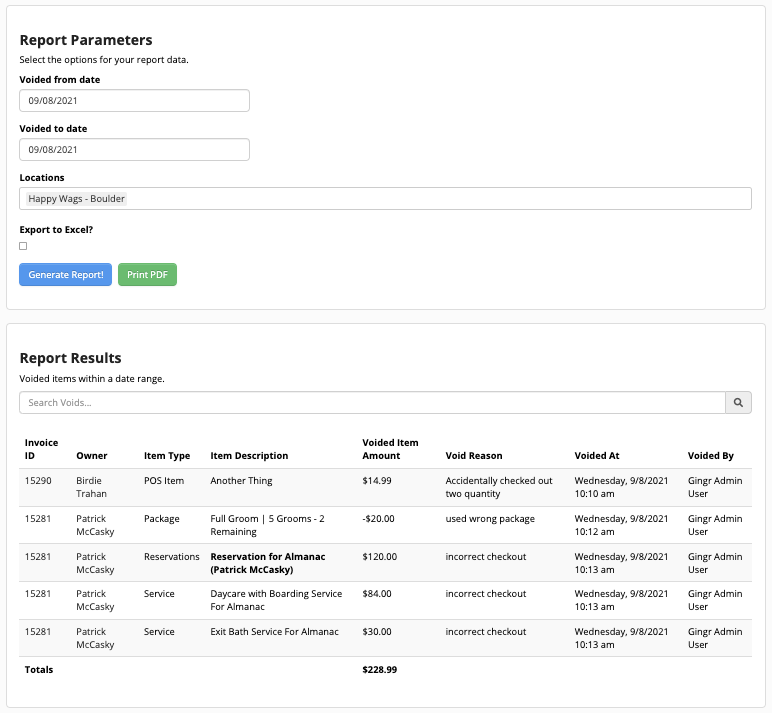Click the Generate Report! button
772x713 pixels.
(x=65, y=275)
